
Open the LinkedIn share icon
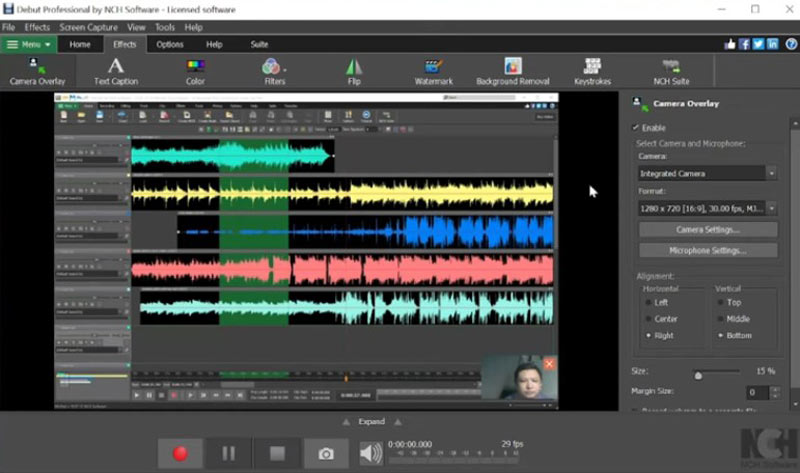772,44
